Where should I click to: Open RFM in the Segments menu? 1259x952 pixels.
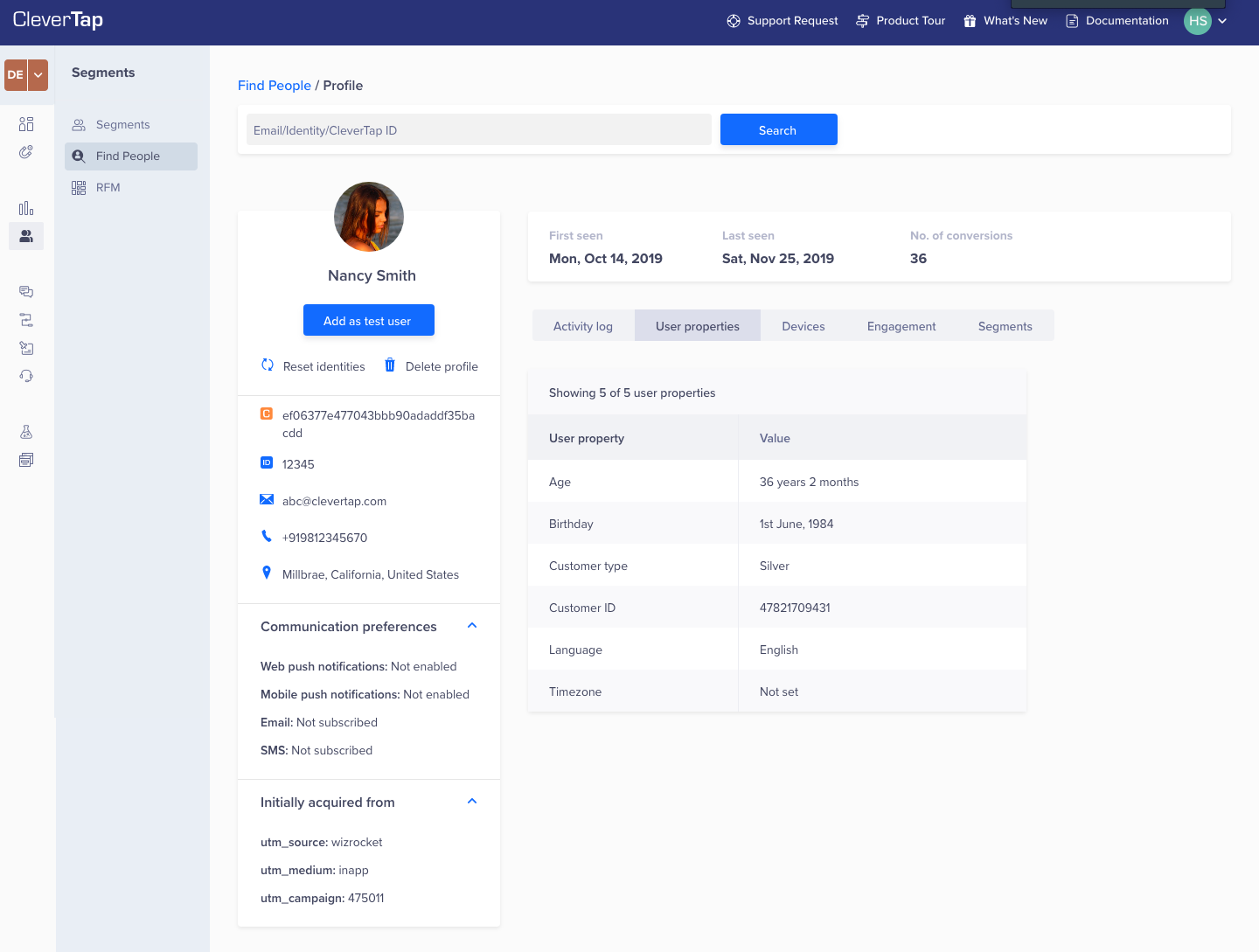108,188
